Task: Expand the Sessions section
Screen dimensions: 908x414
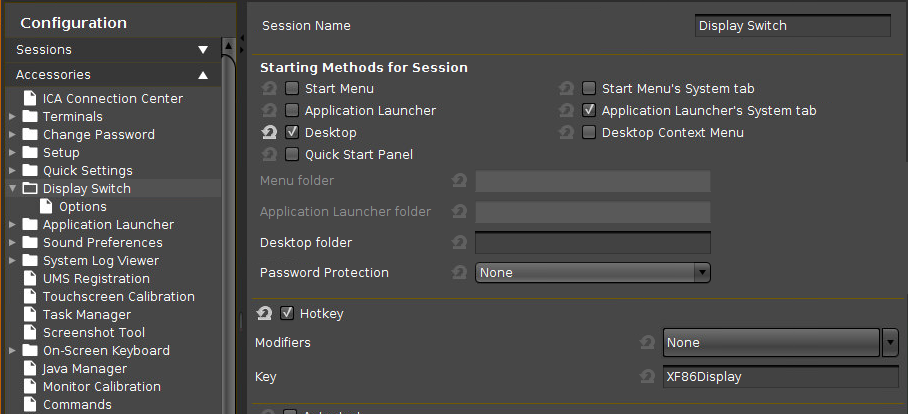Action: pos(203,49)
